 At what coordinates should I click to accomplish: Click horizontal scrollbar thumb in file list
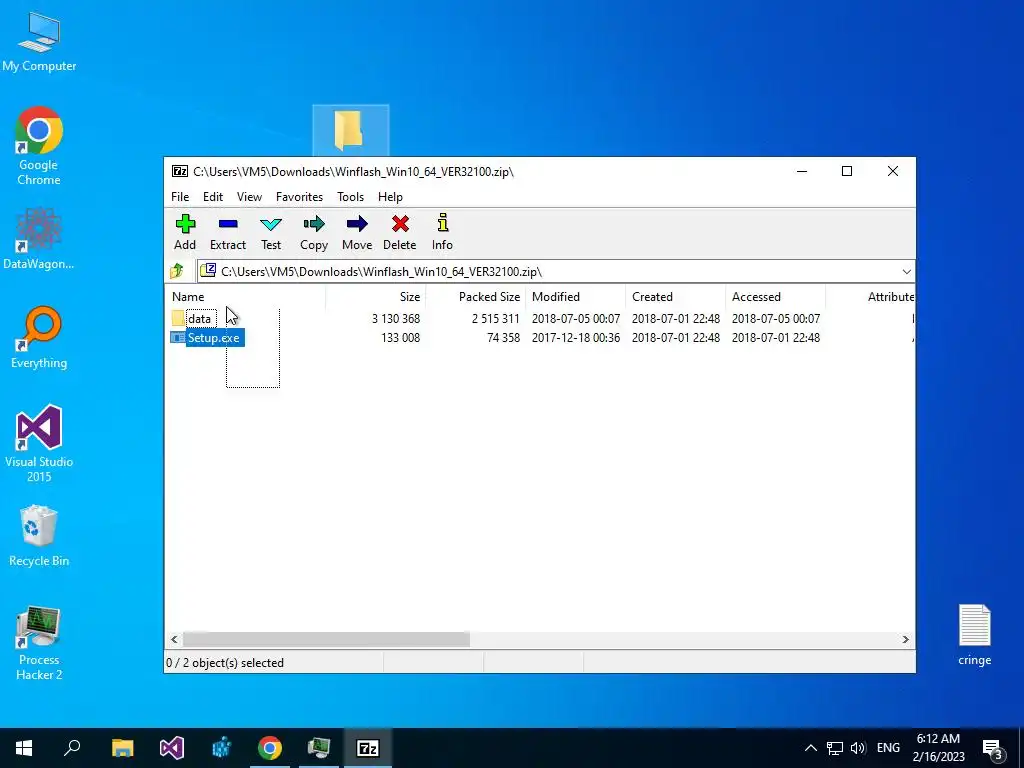[x=326, y=639]
